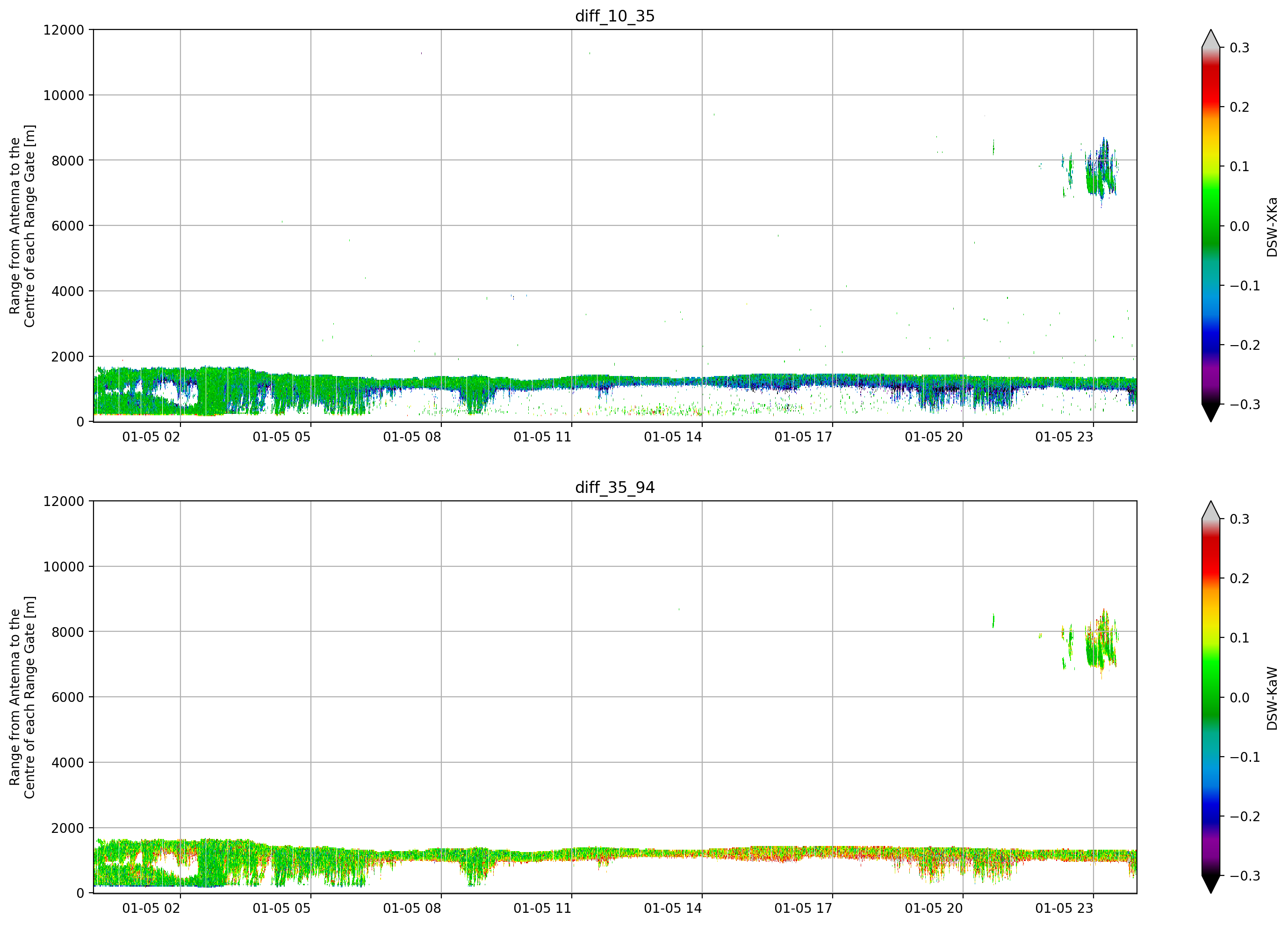Click '01-05 02' x-tick under diff_35_94

(x=151, y=909)
